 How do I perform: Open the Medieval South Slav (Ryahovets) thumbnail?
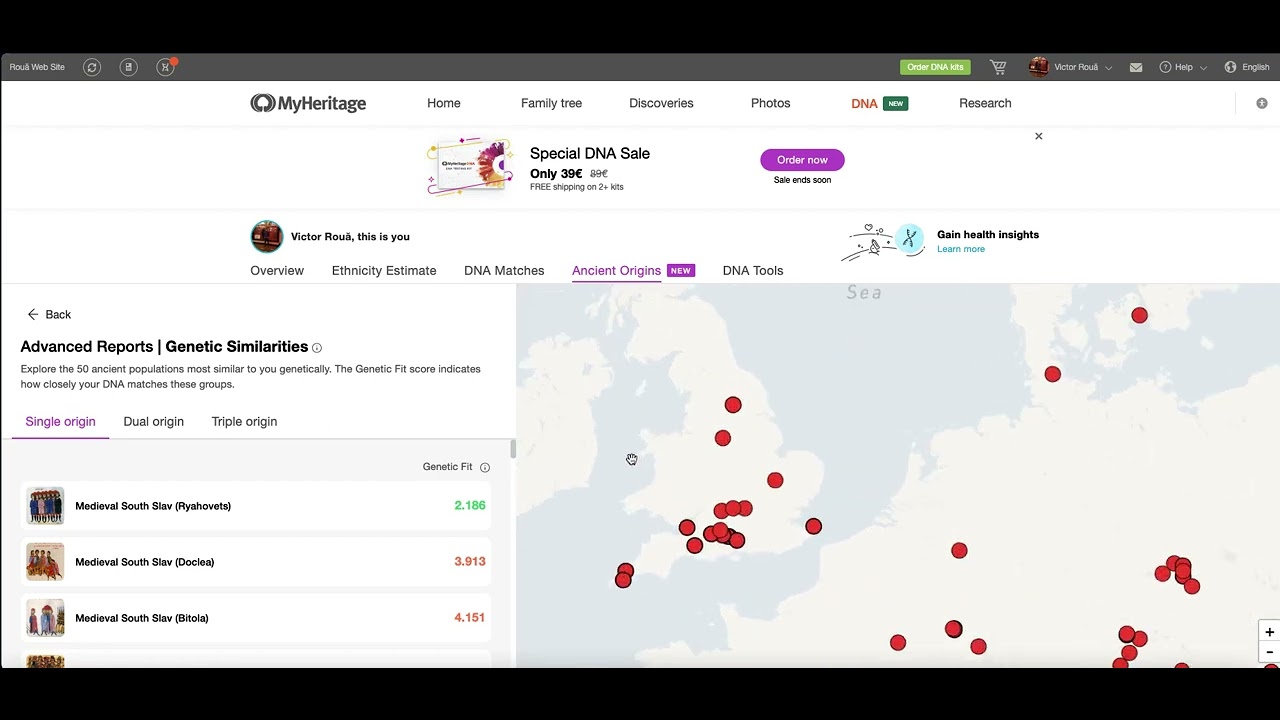click(45, 506)
